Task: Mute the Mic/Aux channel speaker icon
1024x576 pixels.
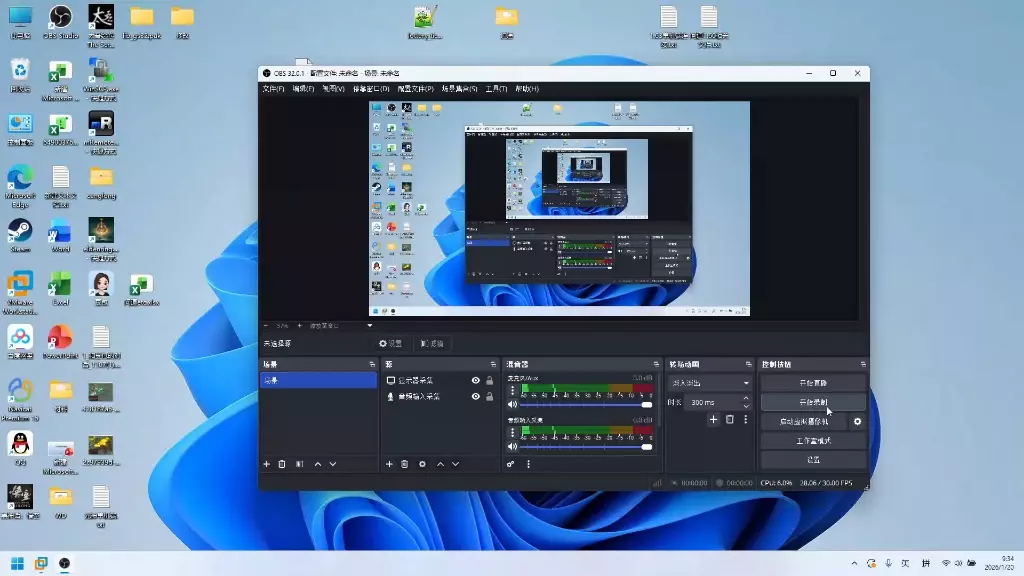Action: [x=513, y=404]
